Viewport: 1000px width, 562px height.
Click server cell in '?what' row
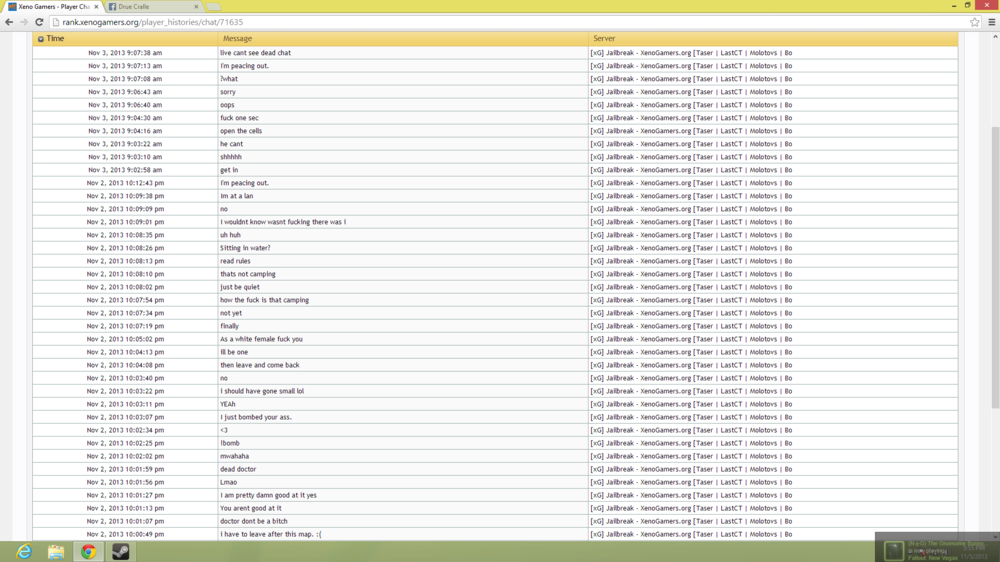tap(773, 79)
